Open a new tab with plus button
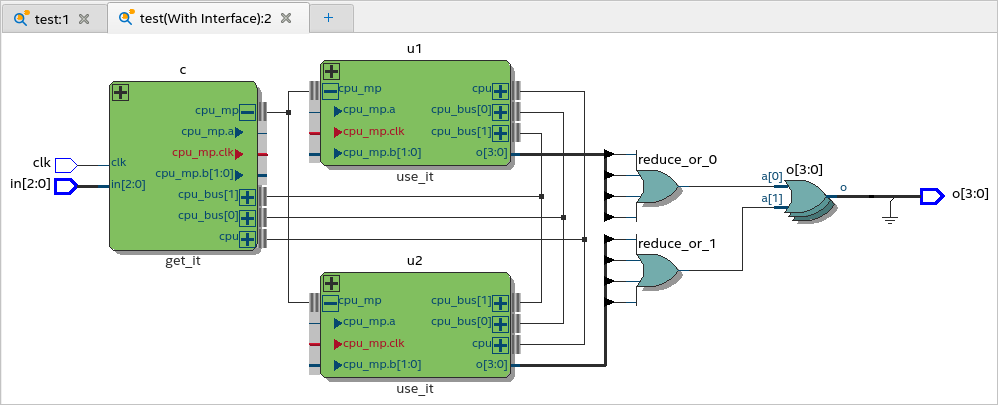The height and width of the screenshot is (405, 998). [328, 18]
